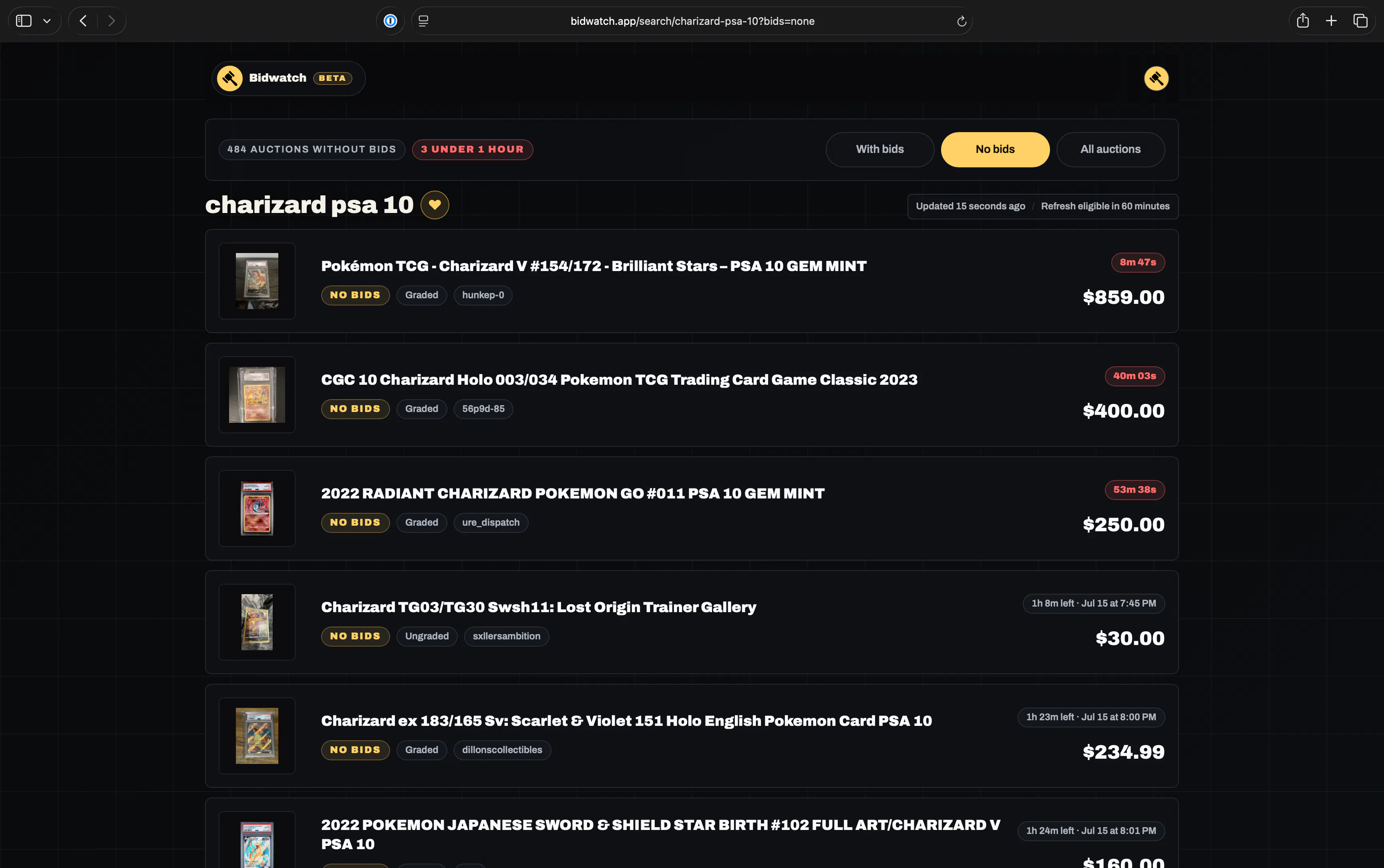Go back to previous page
Image resolution: width=1384 pixels, height=868 pixels.
[83, 21]
